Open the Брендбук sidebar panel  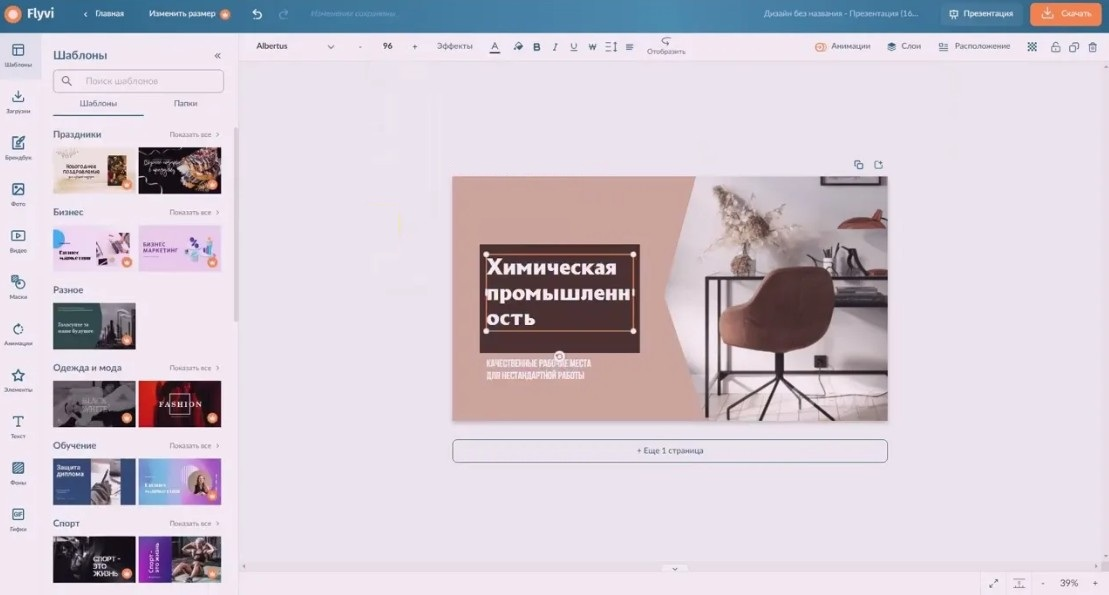point(18,148)
